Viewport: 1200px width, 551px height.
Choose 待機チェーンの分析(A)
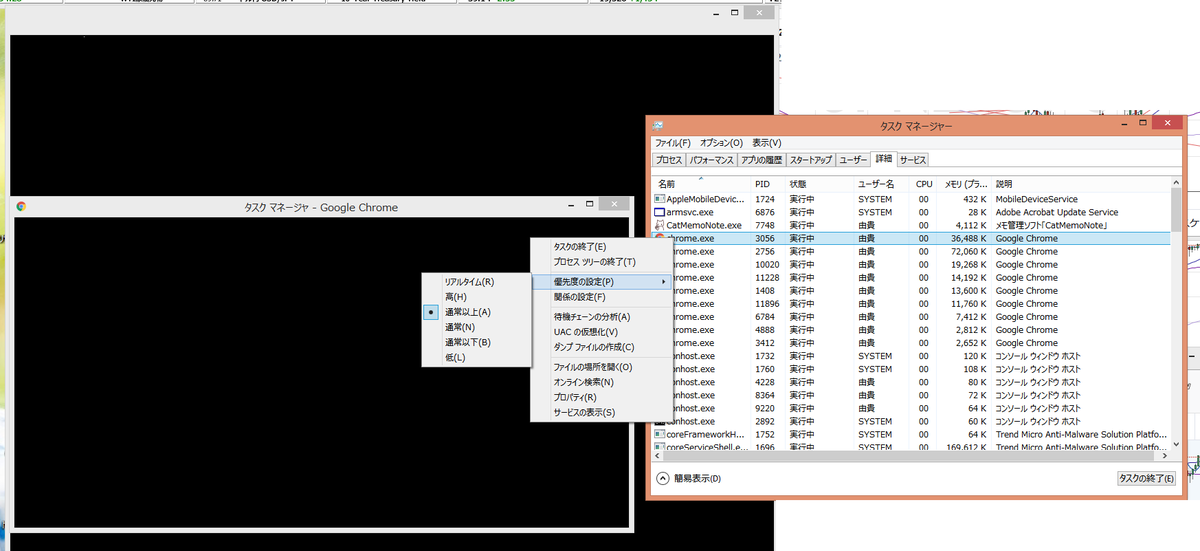(601, 317)
